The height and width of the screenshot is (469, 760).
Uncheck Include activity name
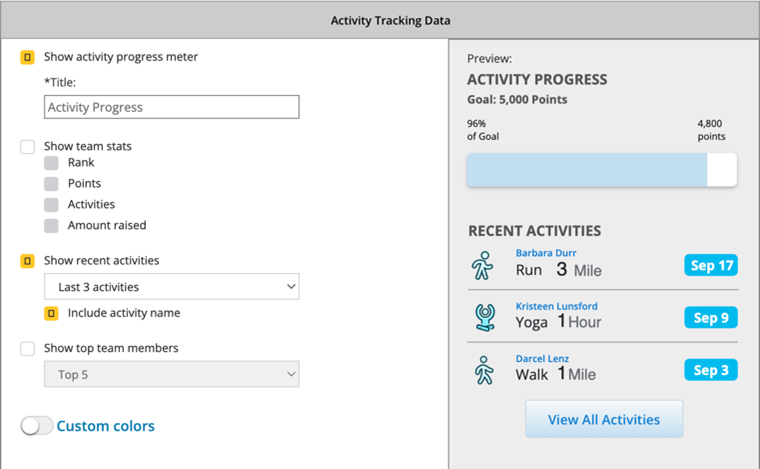[51, 313]
